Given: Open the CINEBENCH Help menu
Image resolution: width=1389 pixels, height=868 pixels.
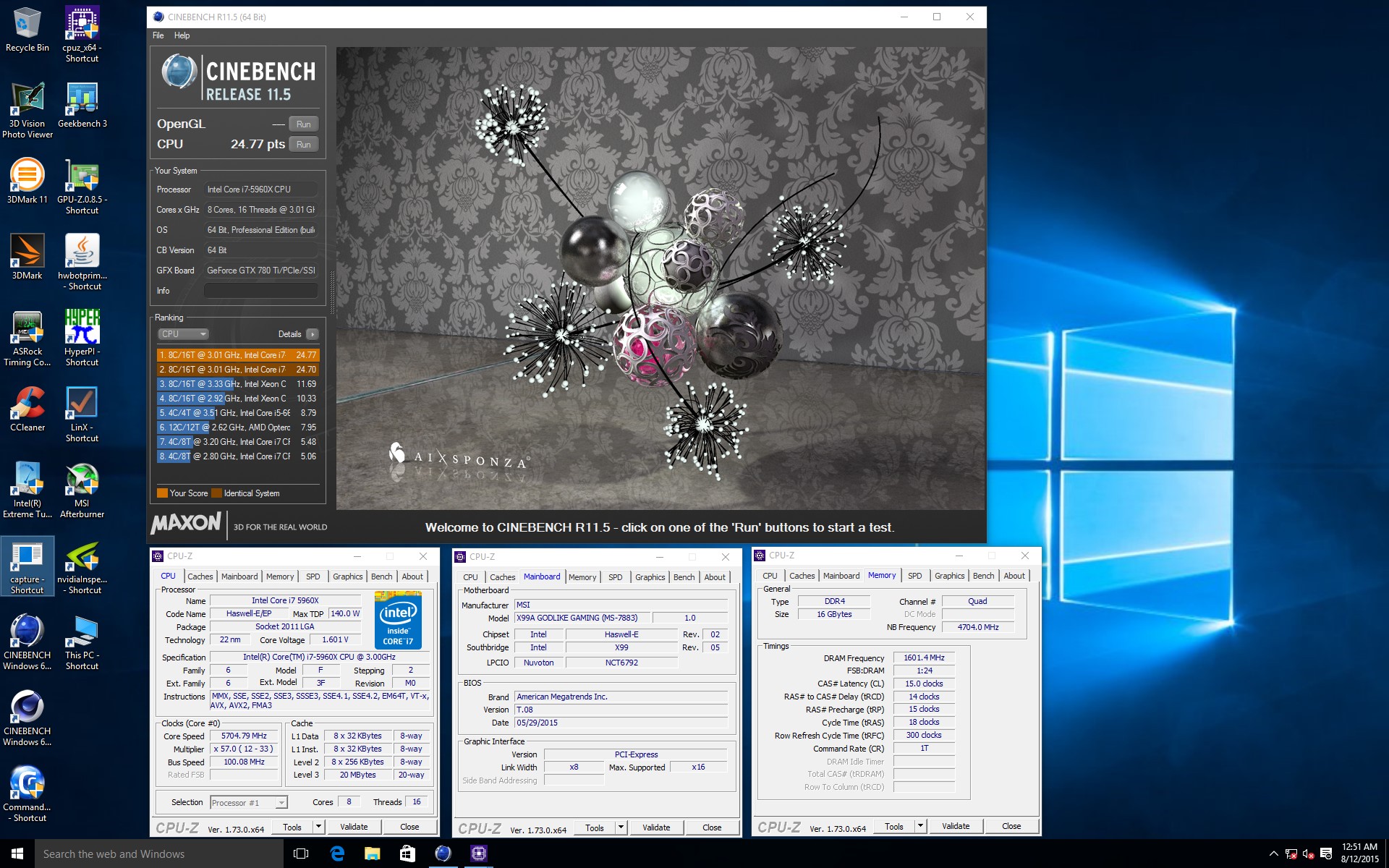Looking at the screenshot, I should [x=182, y=35].
